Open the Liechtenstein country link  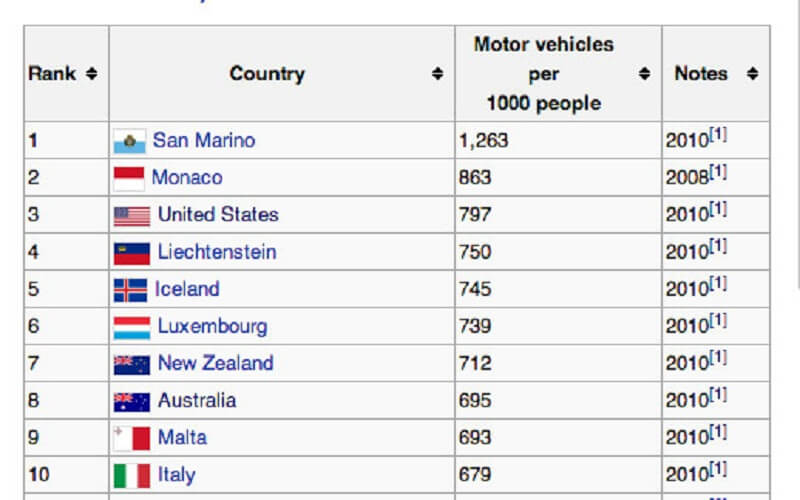click(x=217, y=252)
